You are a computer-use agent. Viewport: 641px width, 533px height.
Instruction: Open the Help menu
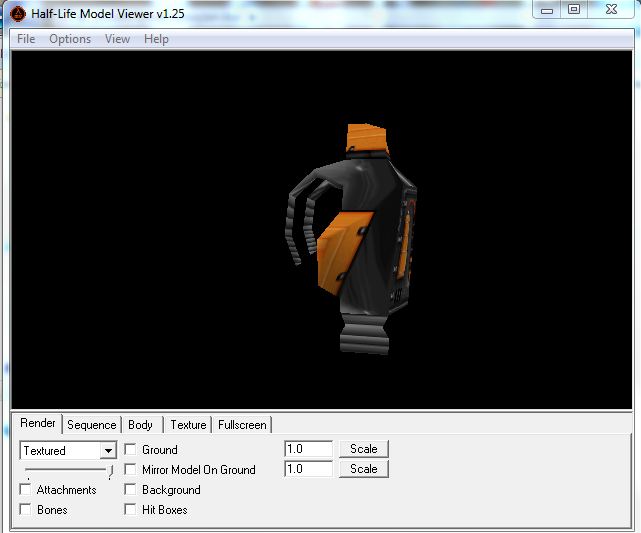click(156, 39)
